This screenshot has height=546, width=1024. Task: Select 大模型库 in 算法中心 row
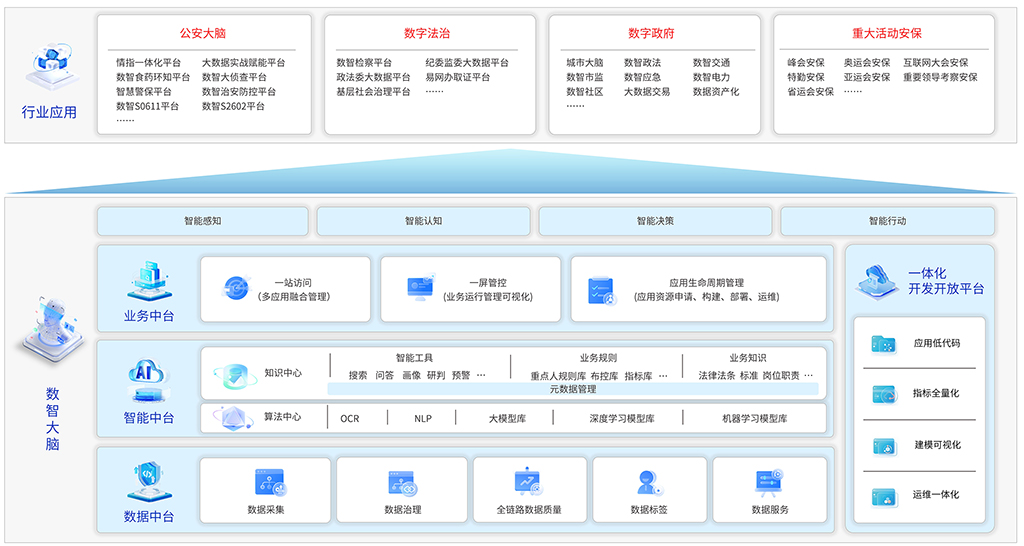pos(507,419)
